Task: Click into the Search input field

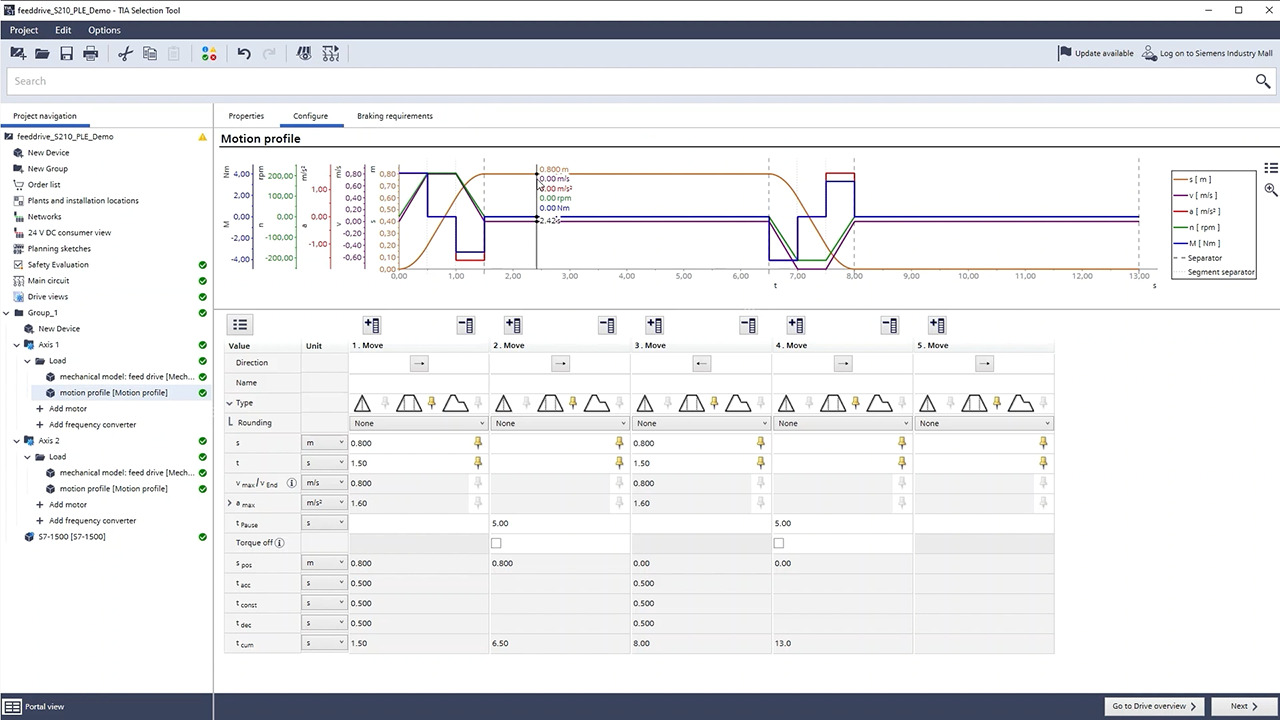Action: tap(630, 81)
